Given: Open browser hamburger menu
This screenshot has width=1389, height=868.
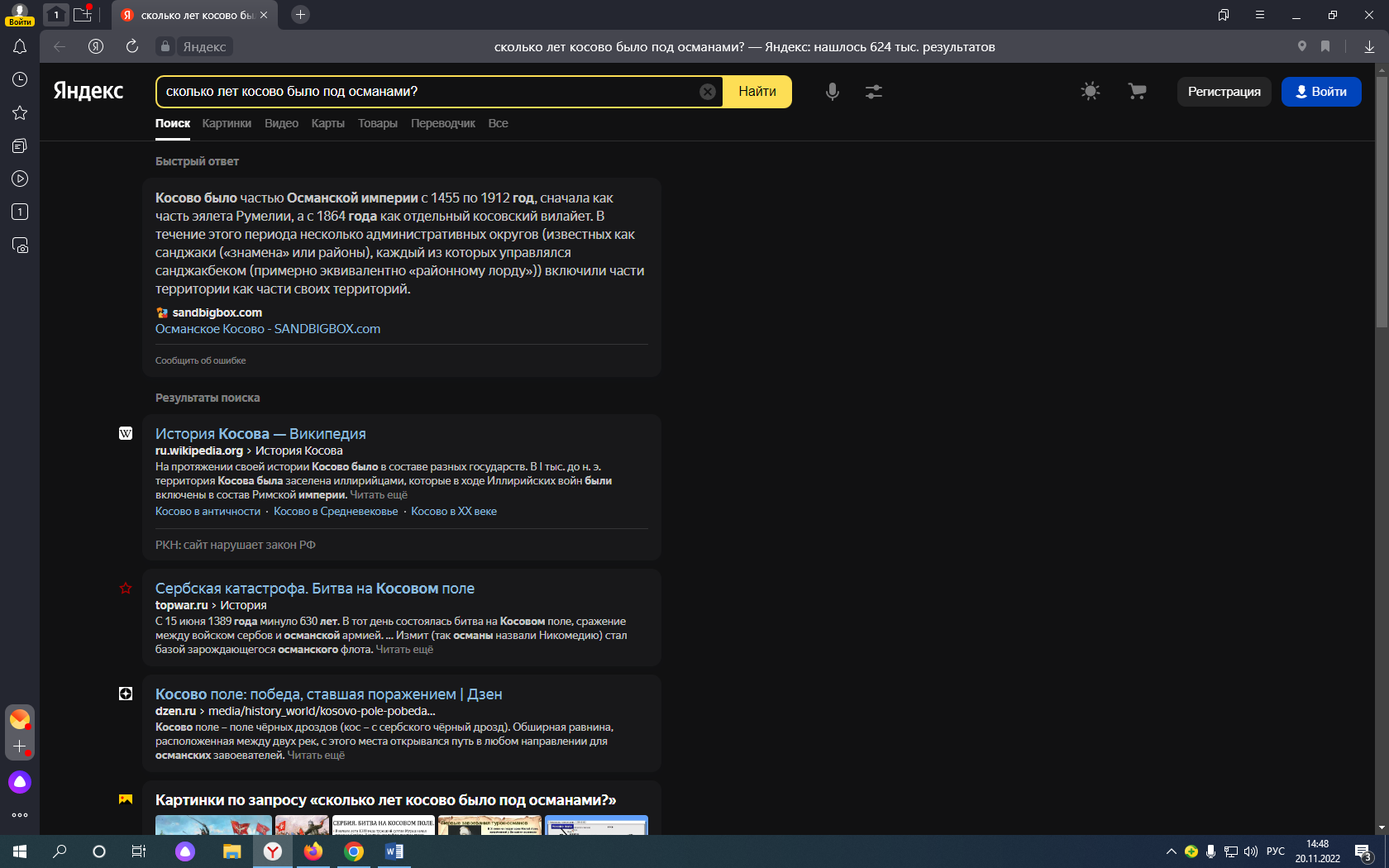Looking at the screenshot, I should [x=1260, y=15].
